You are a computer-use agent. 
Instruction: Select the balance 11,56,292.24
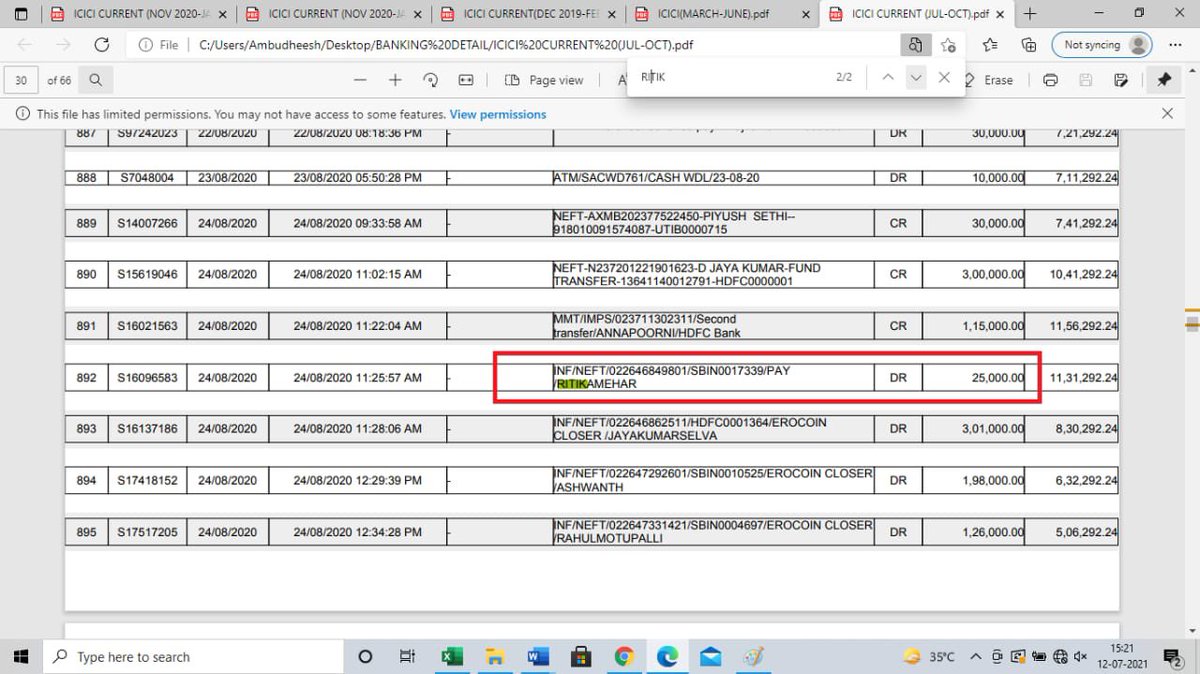point(1084,326)
